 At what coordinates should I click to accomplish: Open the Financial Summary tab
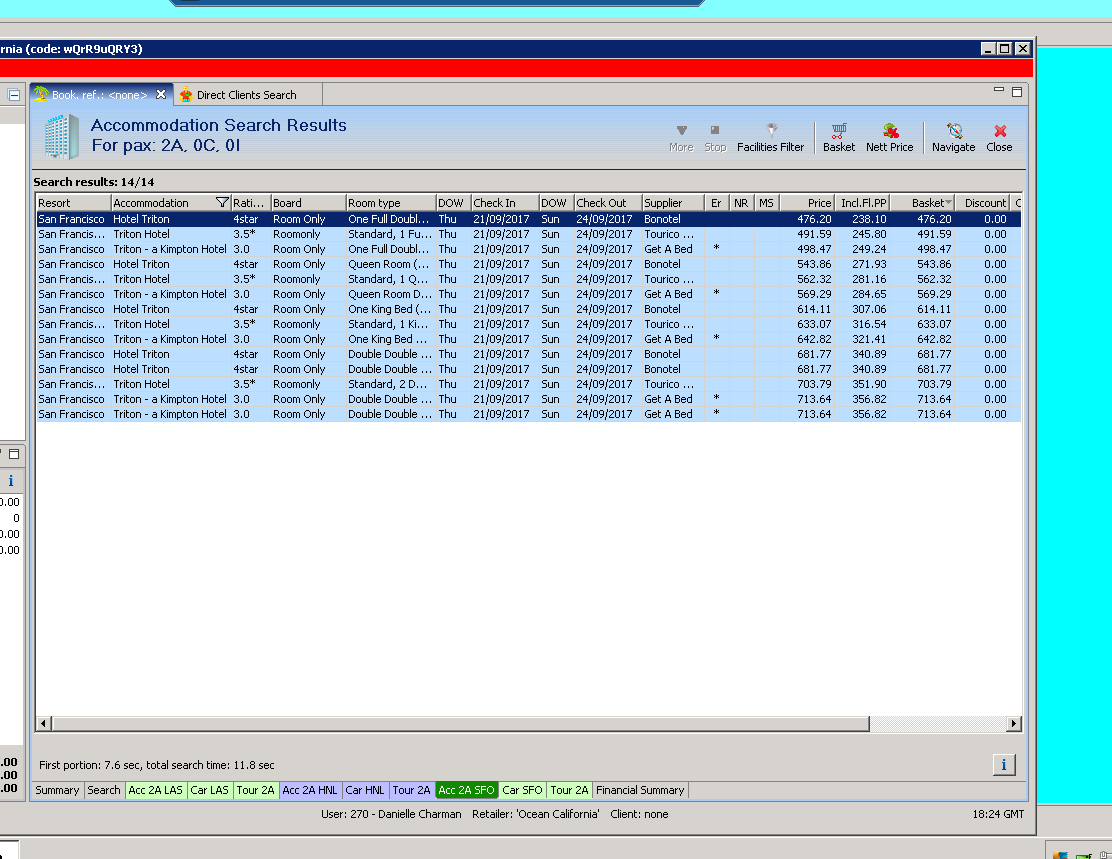pos(640,790)
